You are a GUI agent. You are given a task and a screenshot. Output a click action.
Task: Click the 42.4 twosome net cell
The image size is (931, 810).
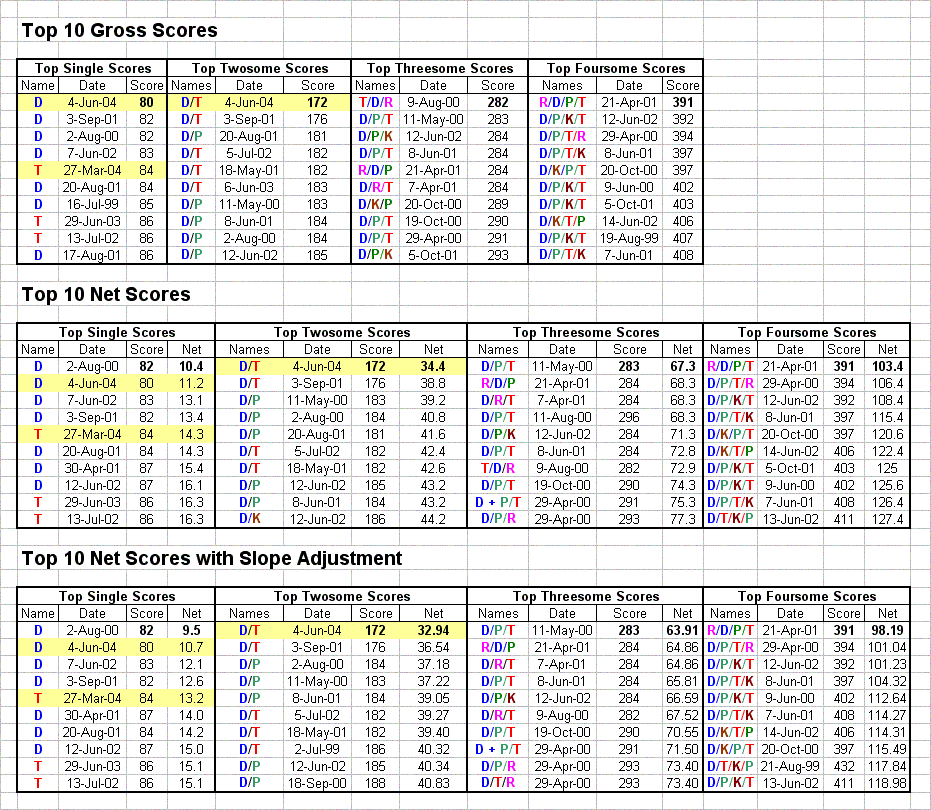(x=433, y=451)
